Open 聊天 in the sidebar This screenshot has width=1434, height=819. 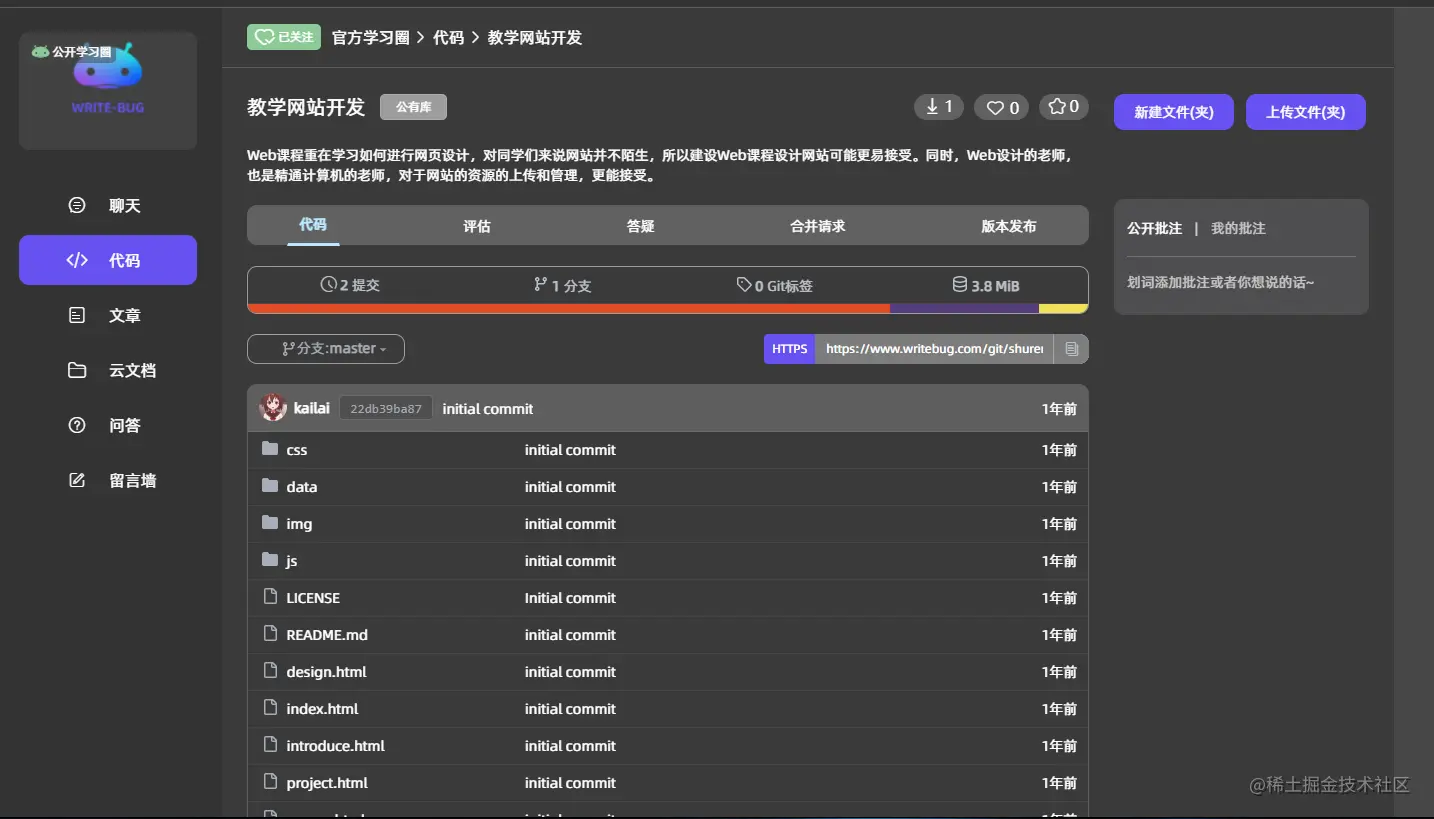108,205
